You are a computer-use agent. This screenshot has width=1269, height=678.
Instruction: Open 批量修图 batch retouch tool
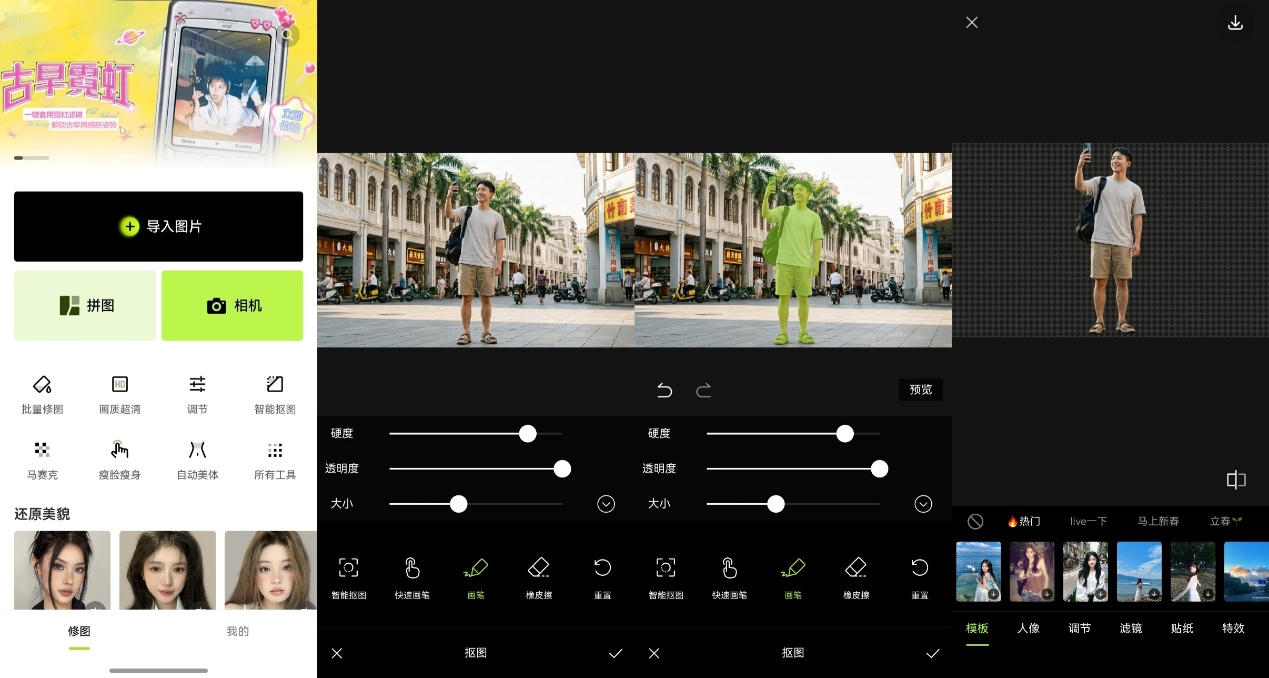tap(42, 395)
